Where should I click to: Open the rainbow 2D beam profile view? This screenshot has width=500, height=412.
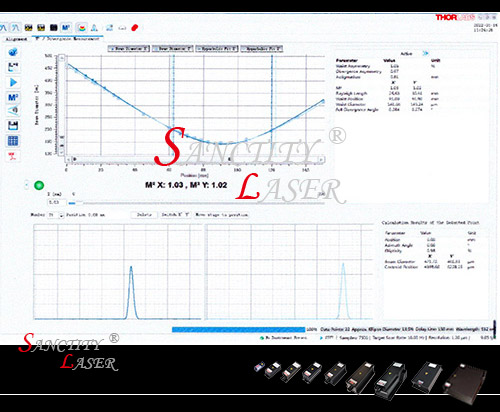(x=82, y=28)
